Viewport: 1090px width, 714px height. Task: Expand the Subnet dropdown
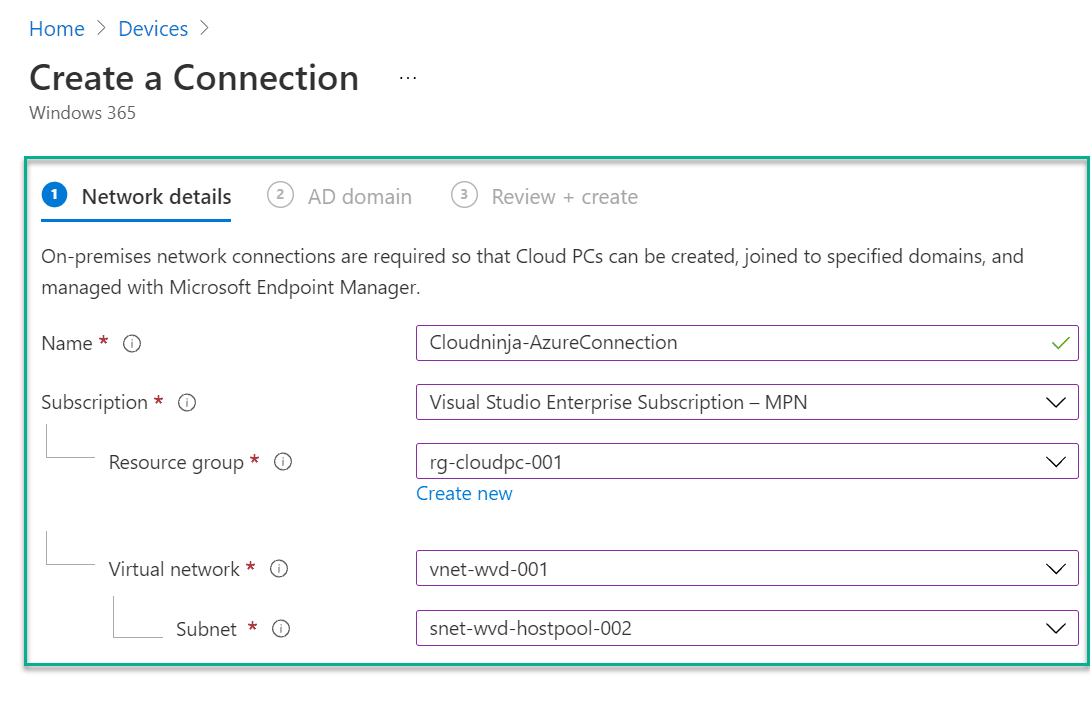[x=747, y=628]
